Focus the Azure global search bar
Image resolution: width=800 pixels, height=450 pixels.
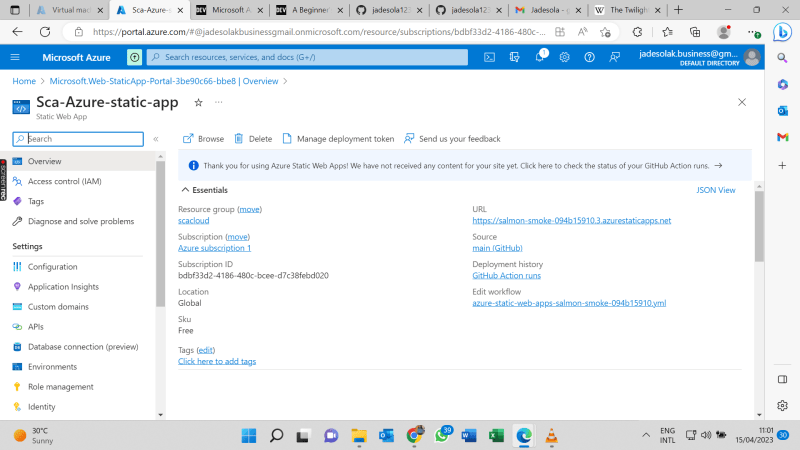(307, 57)
